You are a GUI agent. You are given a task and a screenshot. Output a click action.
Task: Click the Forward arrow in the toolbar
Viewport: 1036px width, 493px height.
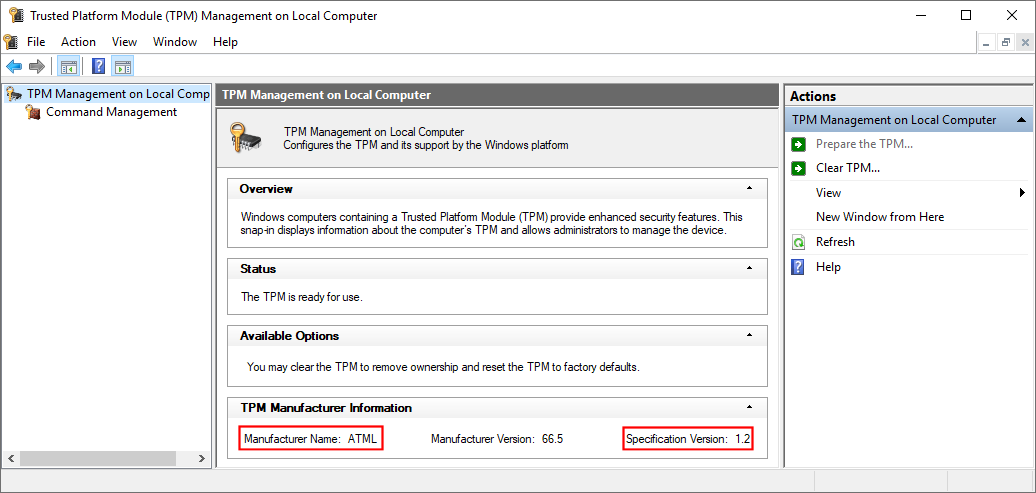point(37,67)
